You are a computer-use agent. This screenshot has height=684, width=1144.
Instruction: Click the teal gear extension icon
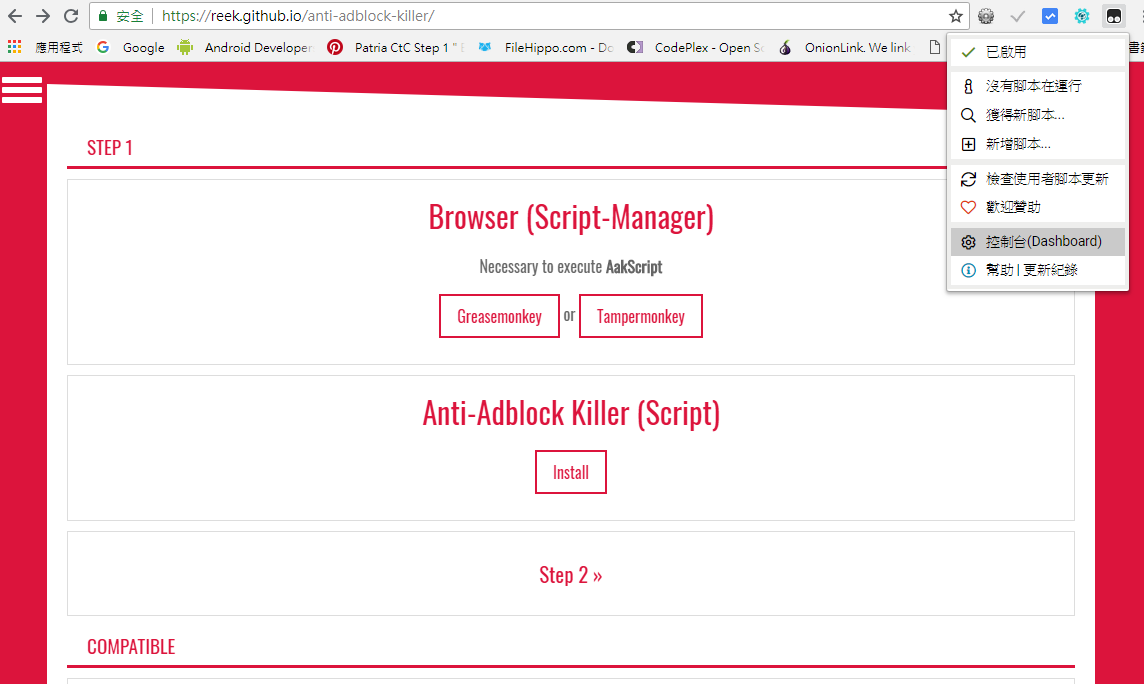1082,16
